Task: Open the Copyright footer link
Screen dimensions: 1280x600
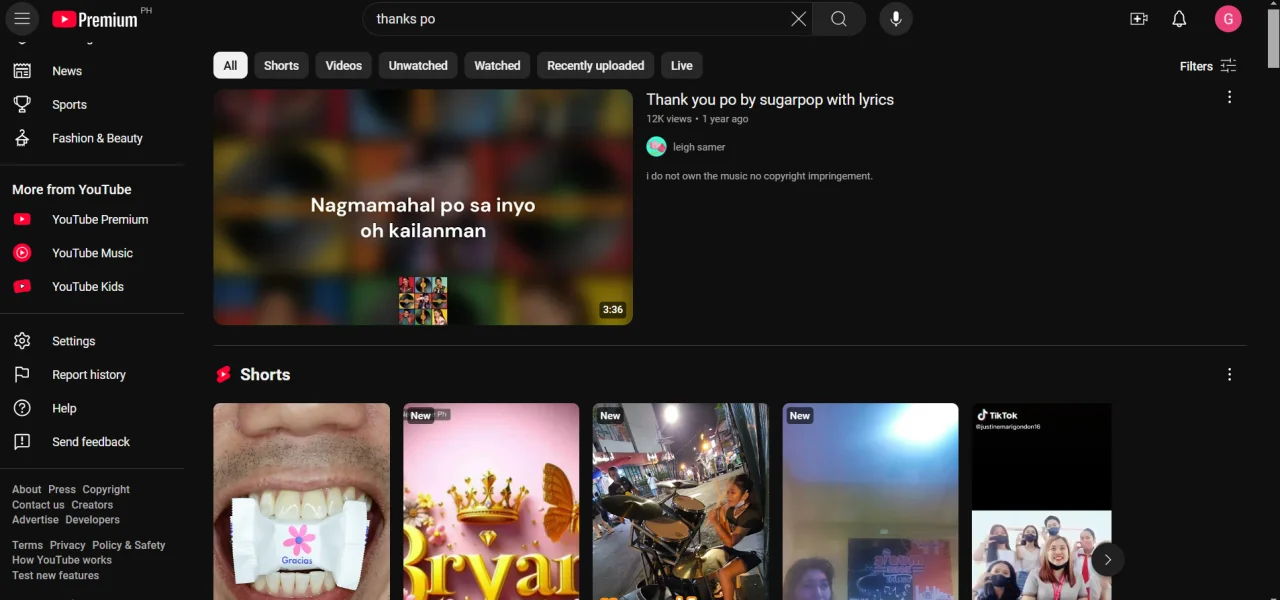Action: click(x=106, y=489)
